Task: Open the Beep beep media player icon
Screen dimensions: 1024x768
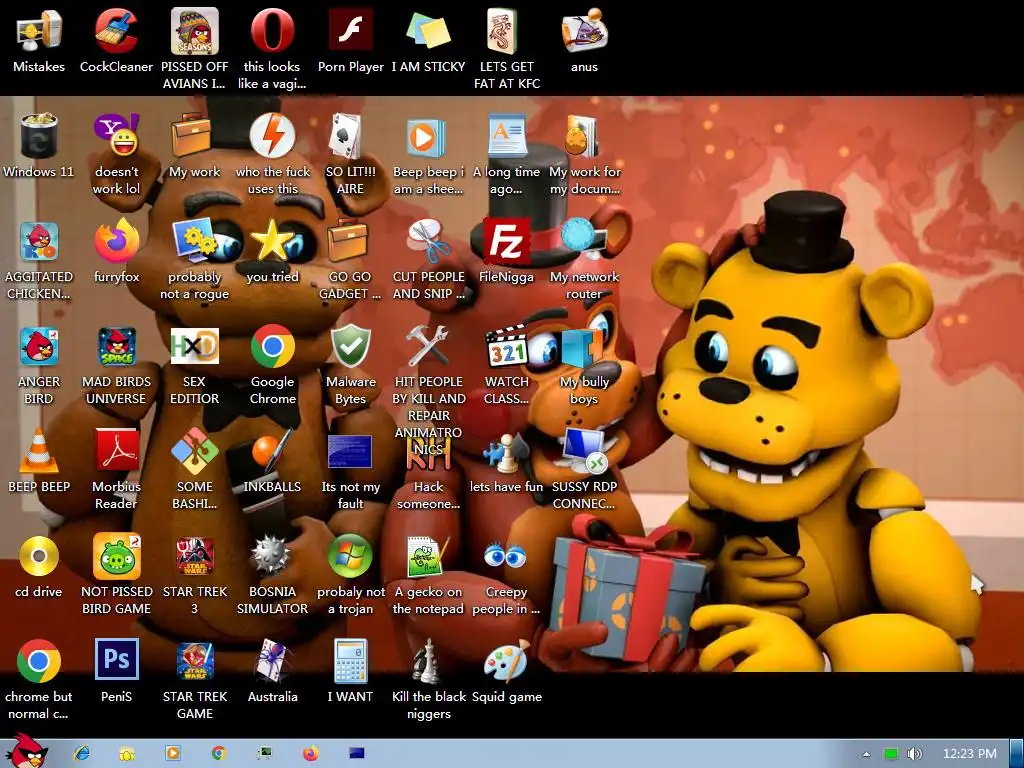Action: click(x=428, y=136)
